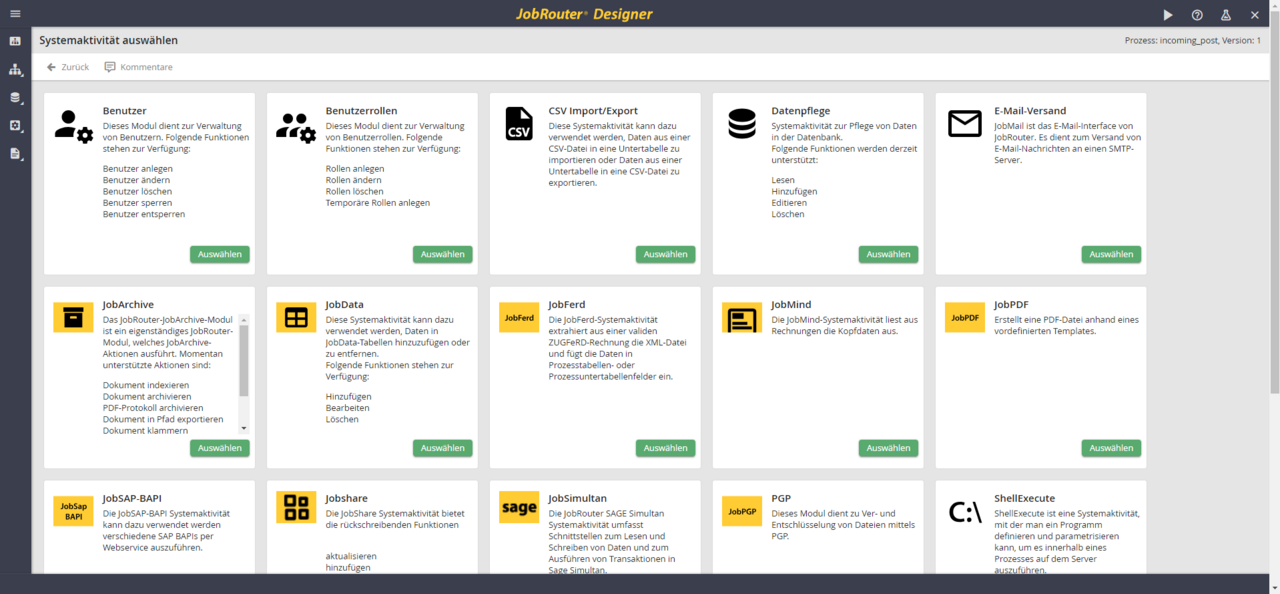The height and width of the screenshot is (594, 1280).
Task: Click the 'JobSAP-BAPI' card title
Action: [x=132, y=498]
